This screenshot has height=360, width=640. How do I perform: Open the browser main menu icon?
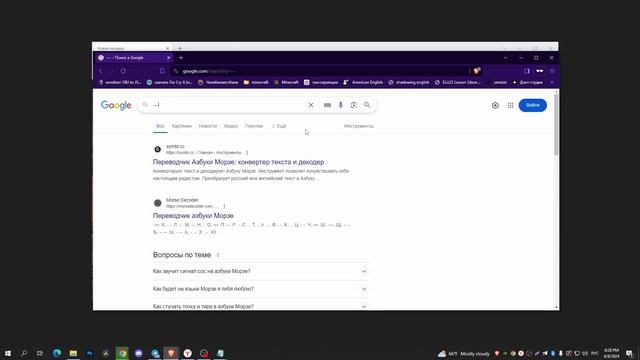552,71
